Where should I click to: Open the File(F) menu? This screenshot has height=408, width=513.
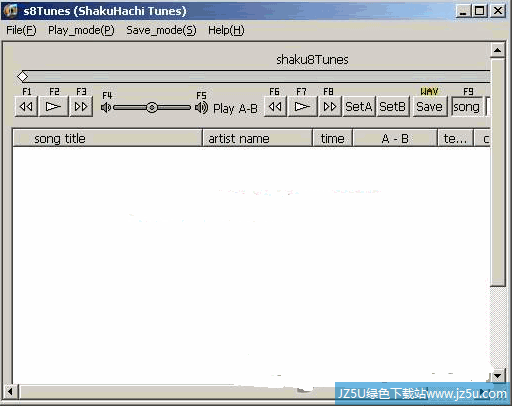21,30
